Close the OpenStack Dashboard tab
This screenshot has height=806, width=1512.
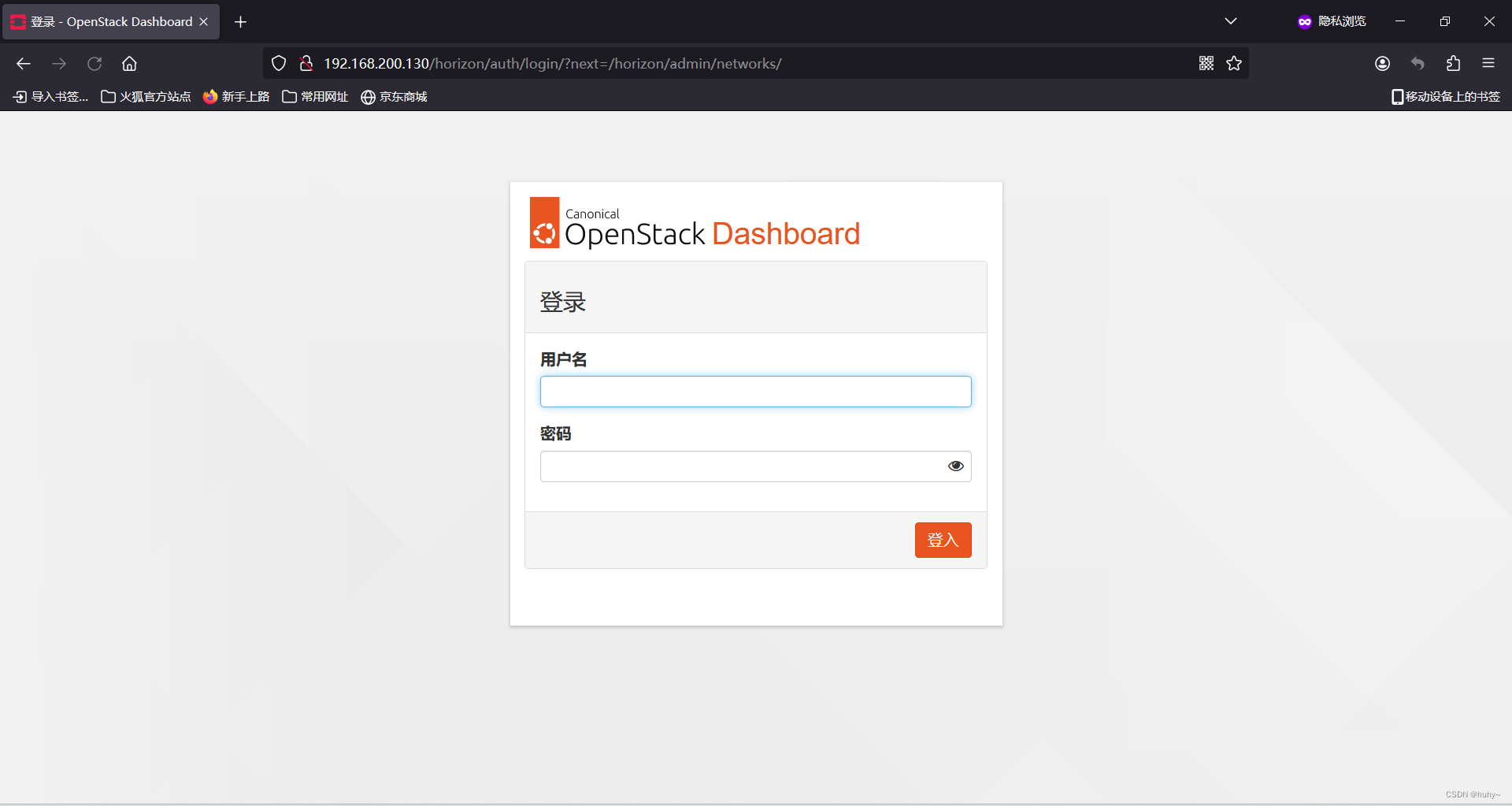click(204, 22)
